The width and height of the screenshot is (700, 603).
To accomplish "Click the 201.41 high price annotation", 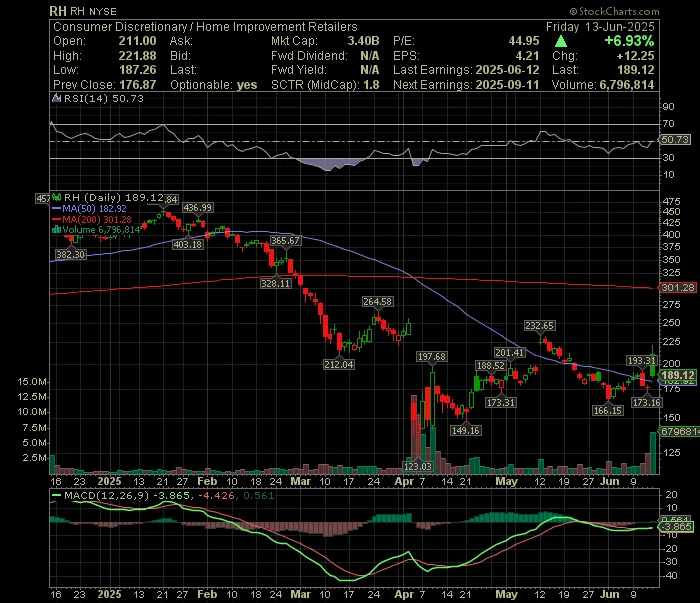I will point(509,353).
